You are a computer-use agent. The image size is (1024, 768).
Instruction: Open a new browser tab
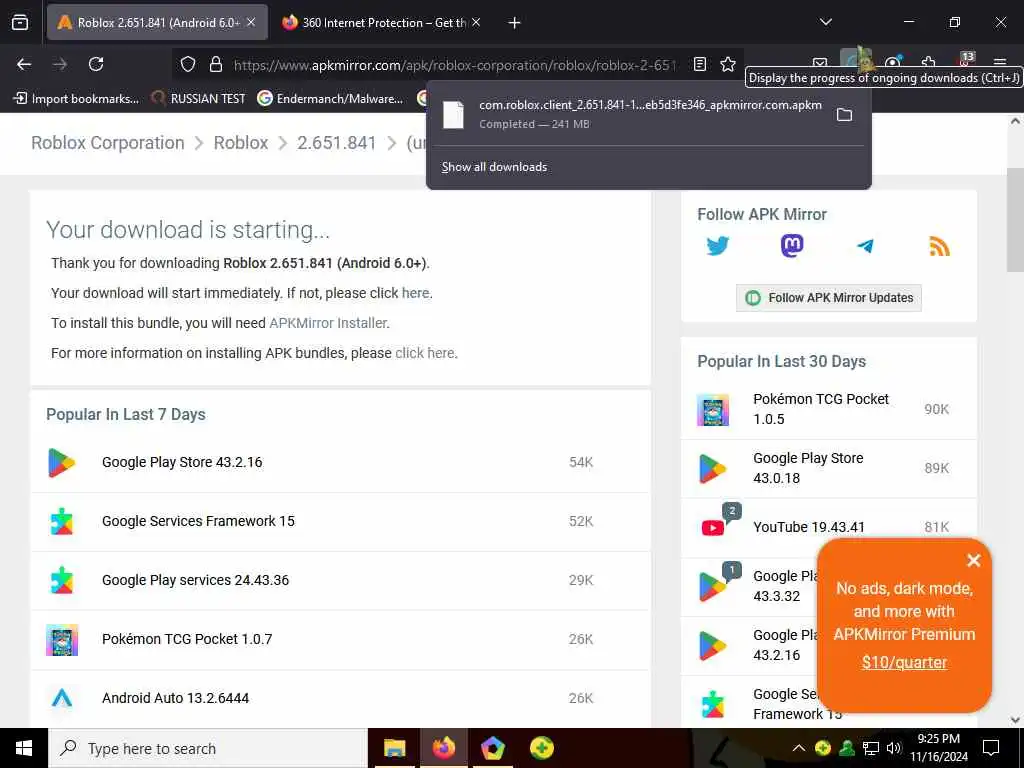point(515,23)
